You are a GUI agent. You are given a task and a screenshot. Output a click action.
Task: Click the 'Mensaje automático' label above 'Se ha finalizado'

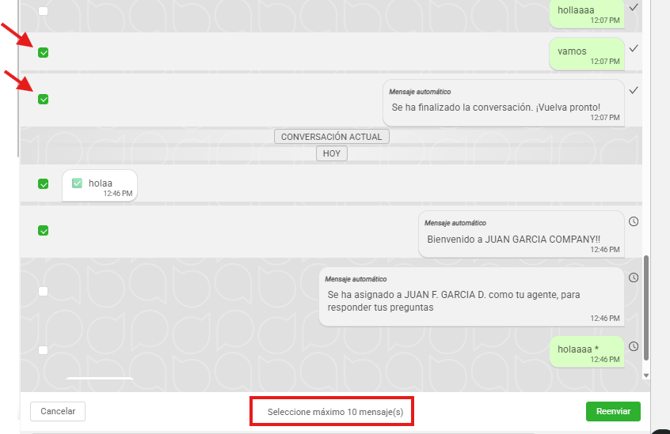click(x=420, y=92)
